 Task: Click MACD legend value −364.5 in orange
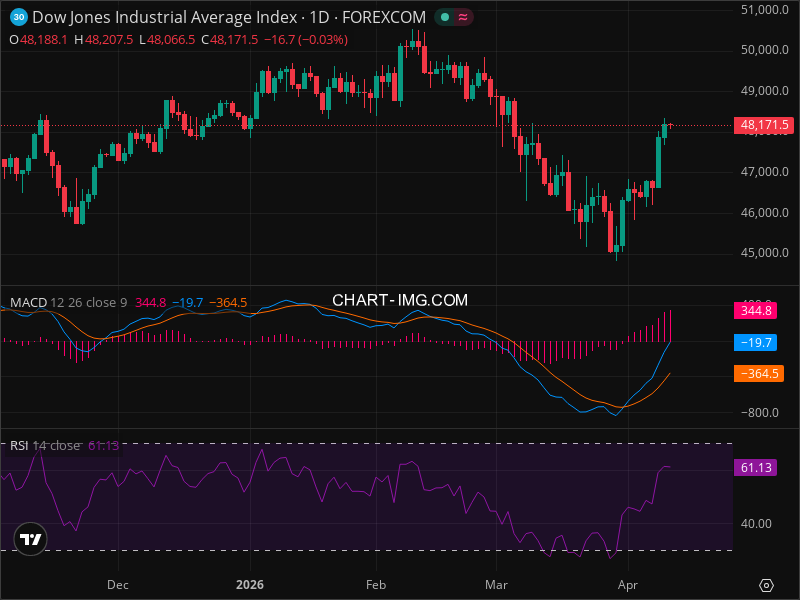(x=228, y=303)
